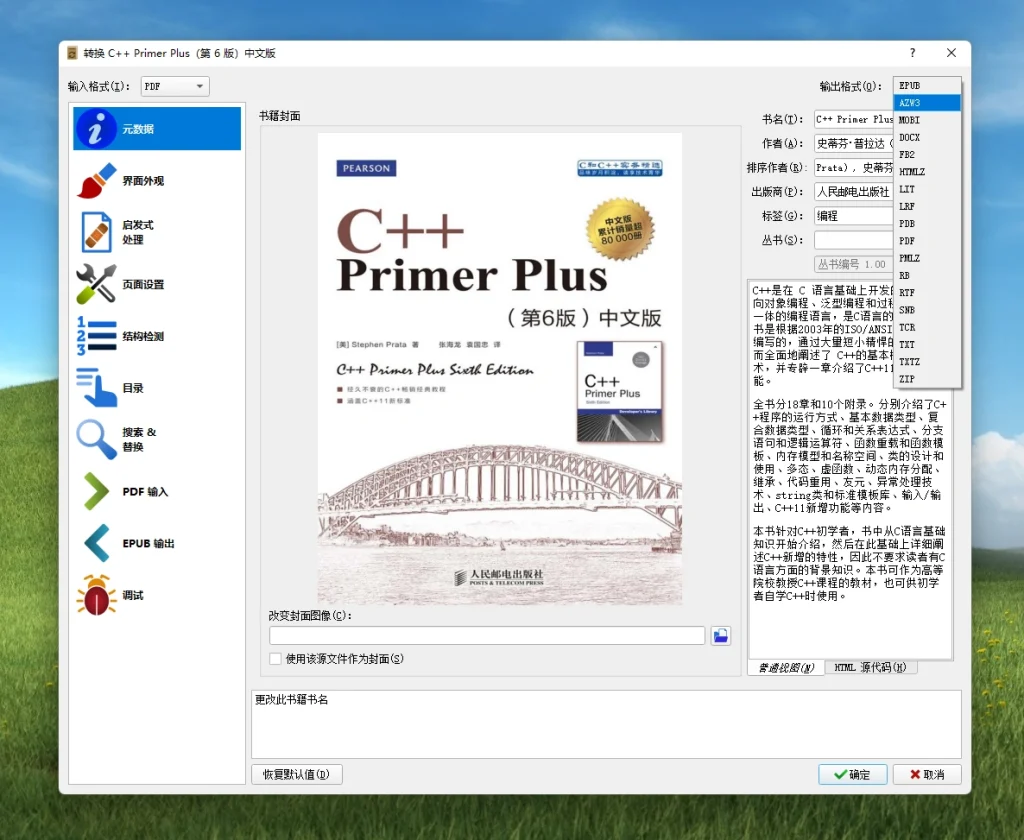Choose FB2 in output format list
This screenshot has width=1024, height=840.
click(927, 155)
